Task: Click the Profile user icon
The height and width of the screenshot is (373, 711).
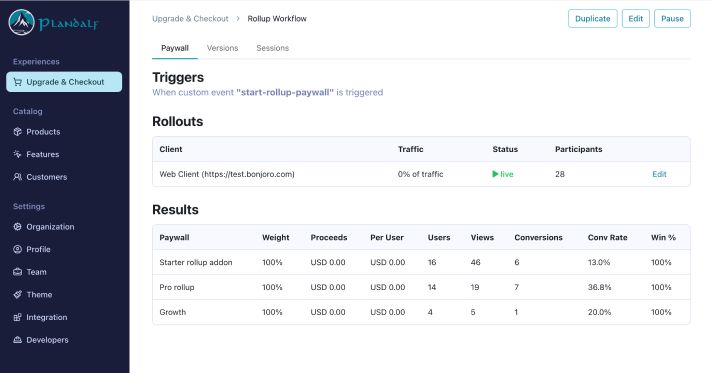Action: coord(18,249)
